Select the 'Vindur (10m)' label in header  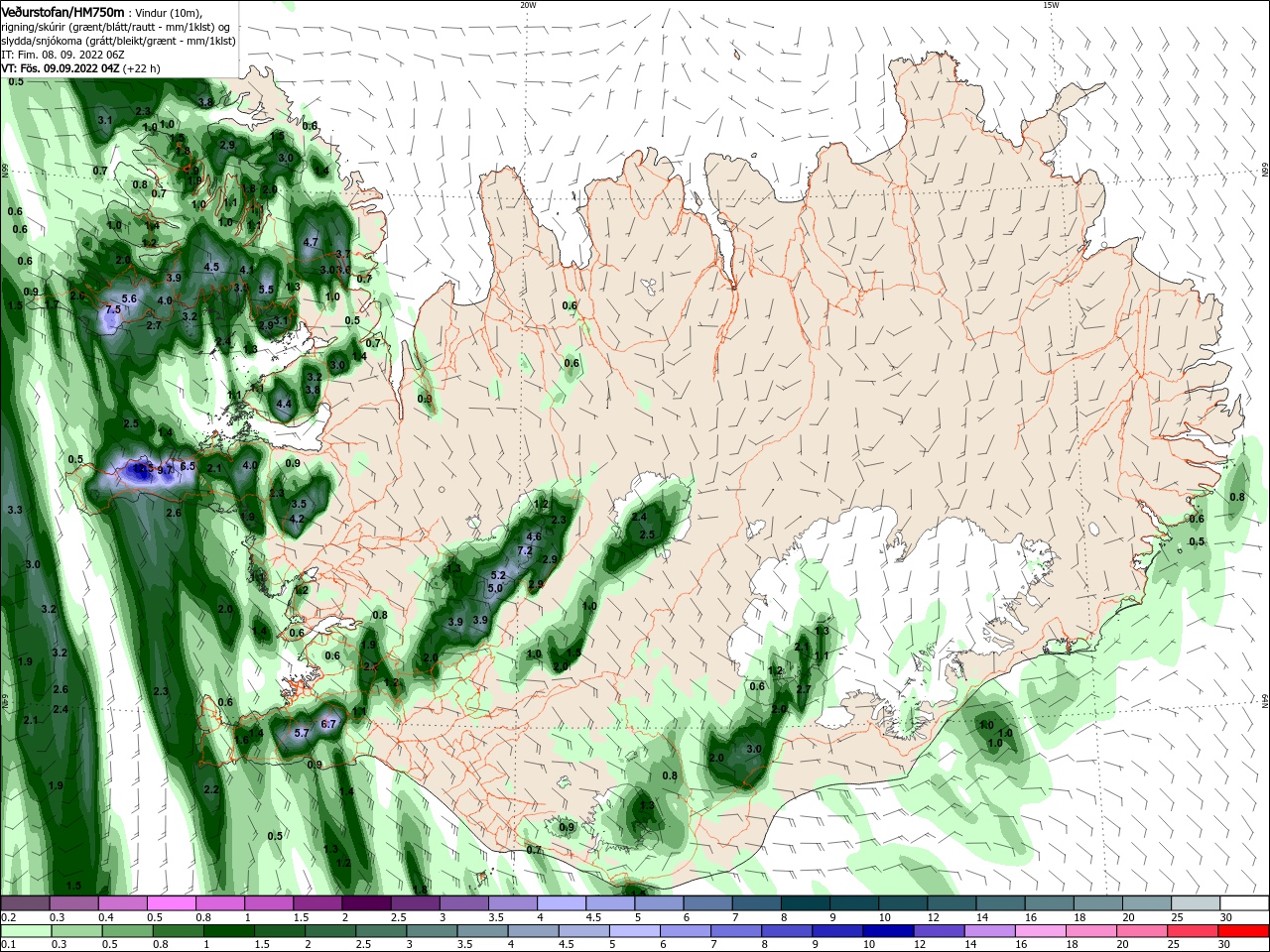coord(171,12)
